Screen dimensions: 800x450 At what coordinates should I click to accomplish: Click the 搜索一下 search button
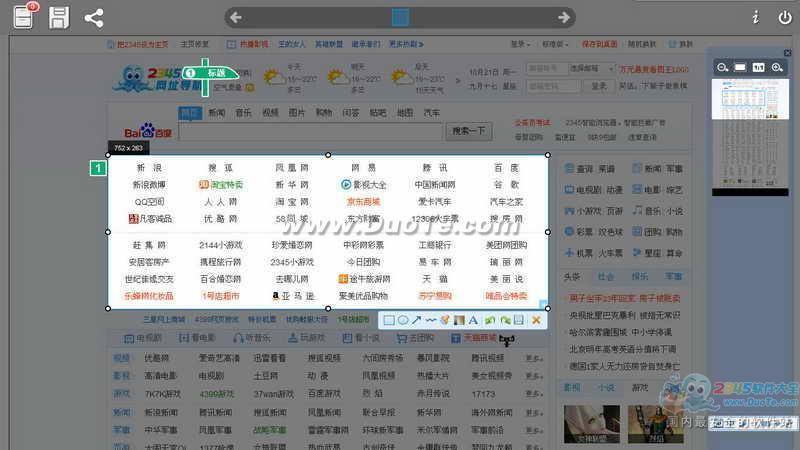(x=468, y=131)
